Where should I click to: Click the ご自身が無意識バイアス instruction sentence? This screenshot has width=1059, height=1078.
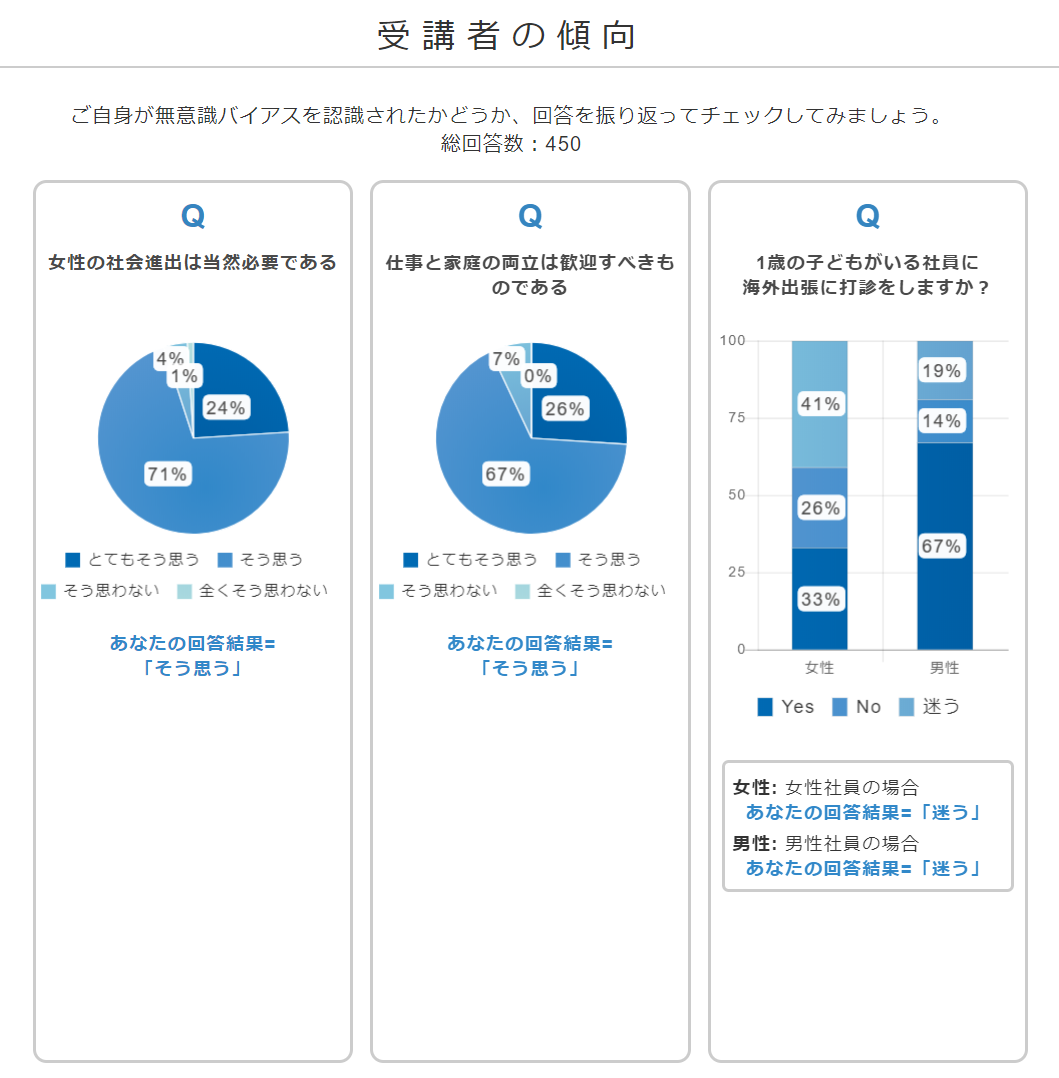click(509, 115)
